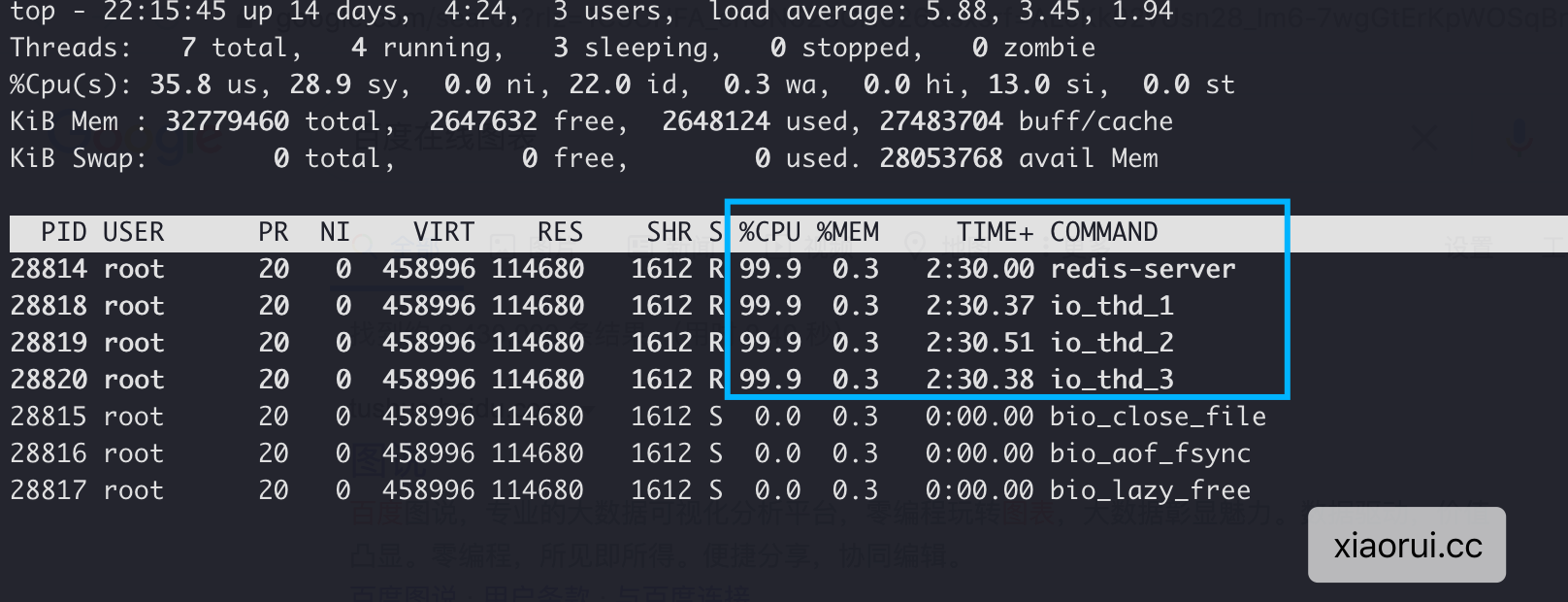Screen dimensions: 1568x602
Task: Click the %CPU column header
Action: coord(769,232)
